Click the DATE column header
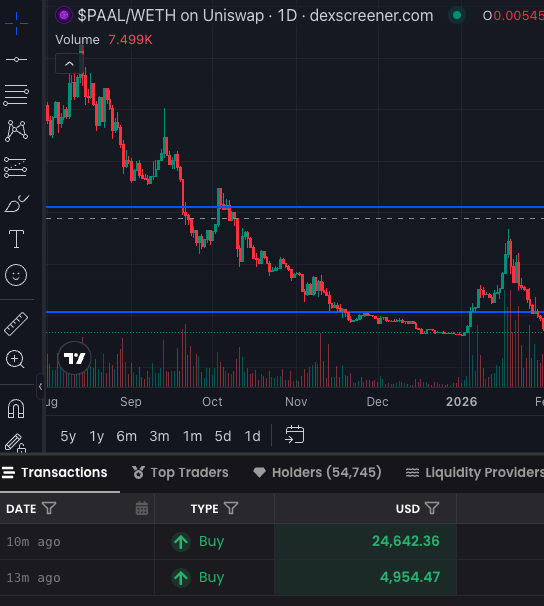Image resolution: width=544 pixels, height=606 pixels. (x=21, y=509)
